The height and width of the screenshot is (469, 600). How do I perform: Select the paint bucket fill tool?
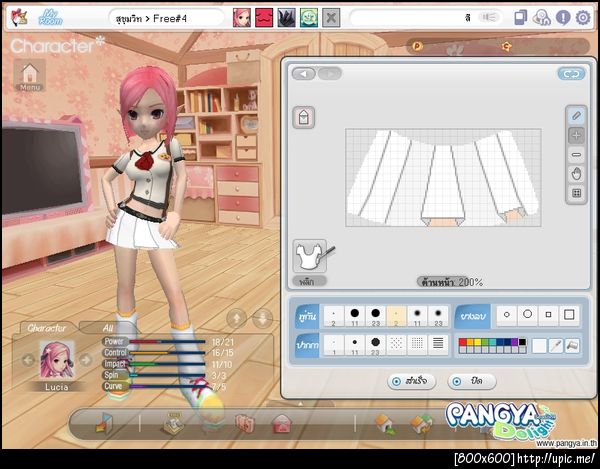572,346
